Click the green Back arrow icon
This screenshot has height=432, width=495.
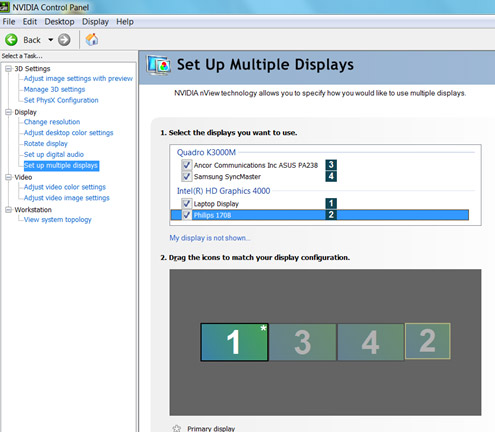tap(11, 40)
